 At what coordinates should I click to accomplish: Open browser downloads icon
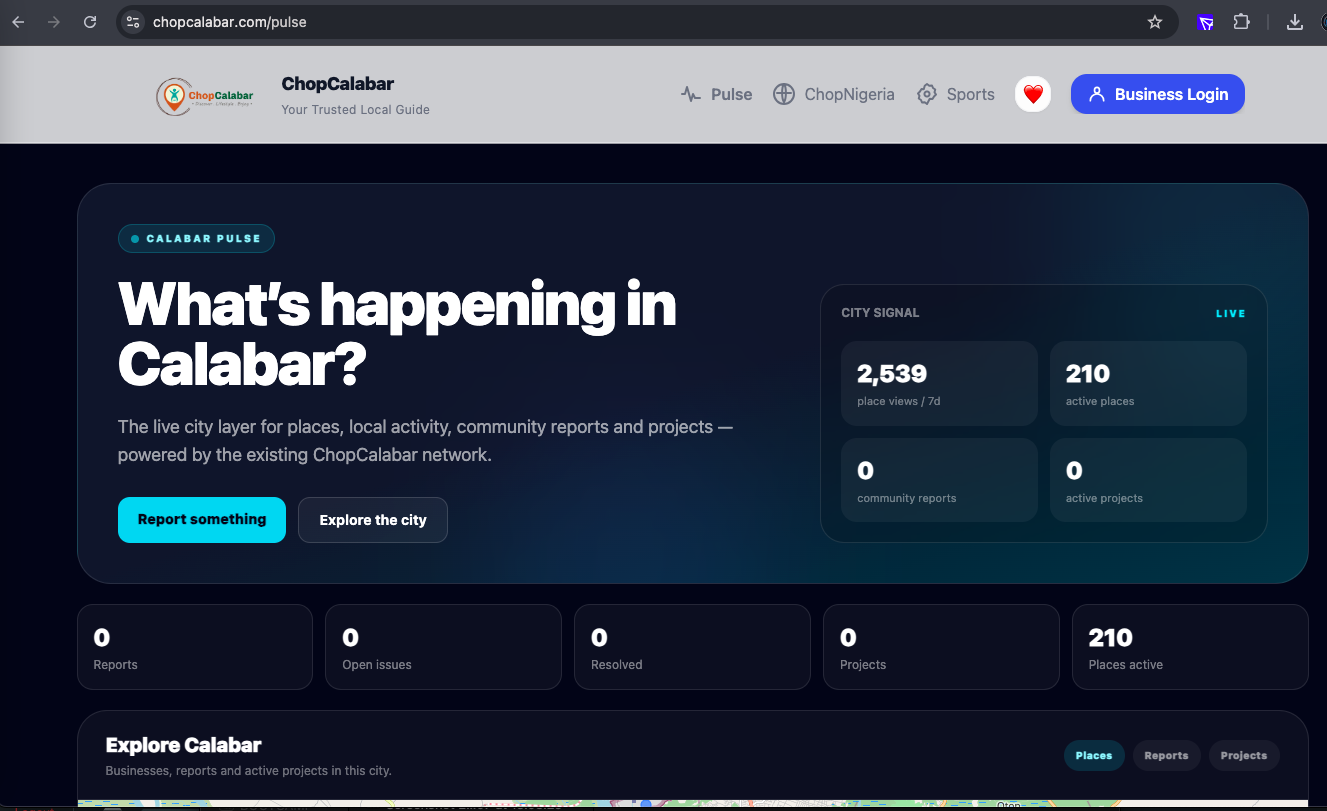point(1295,22)
